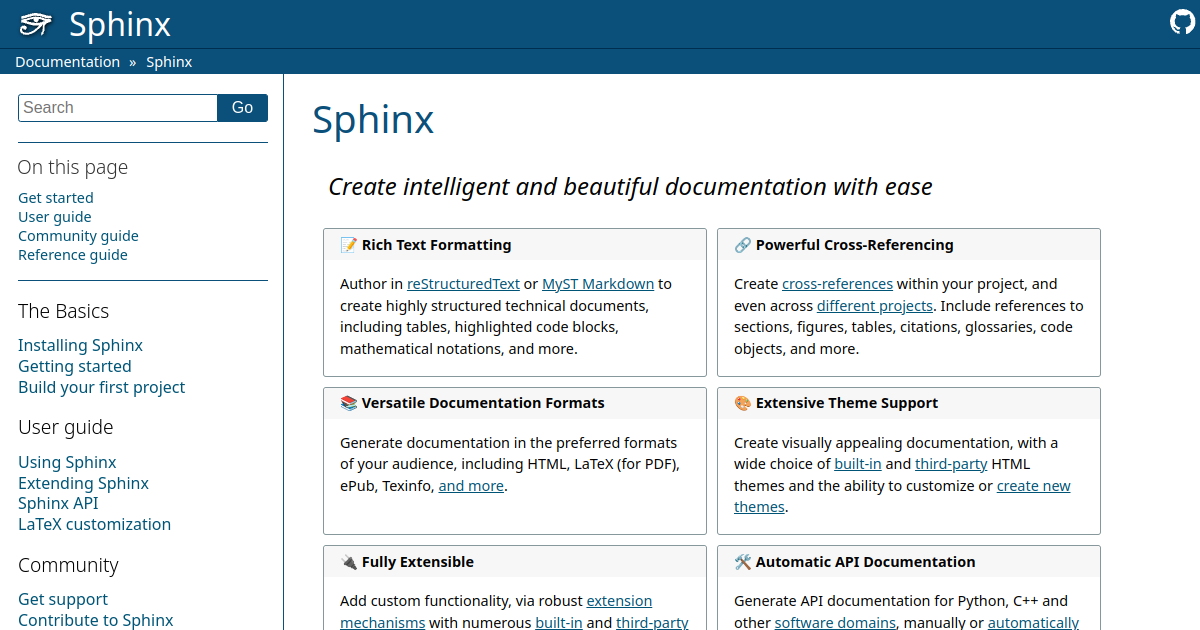Image resolution: width=1200 pixels, height=630 pixels.
Task: Follow the reStructuredText link
Action: point(463,284)
